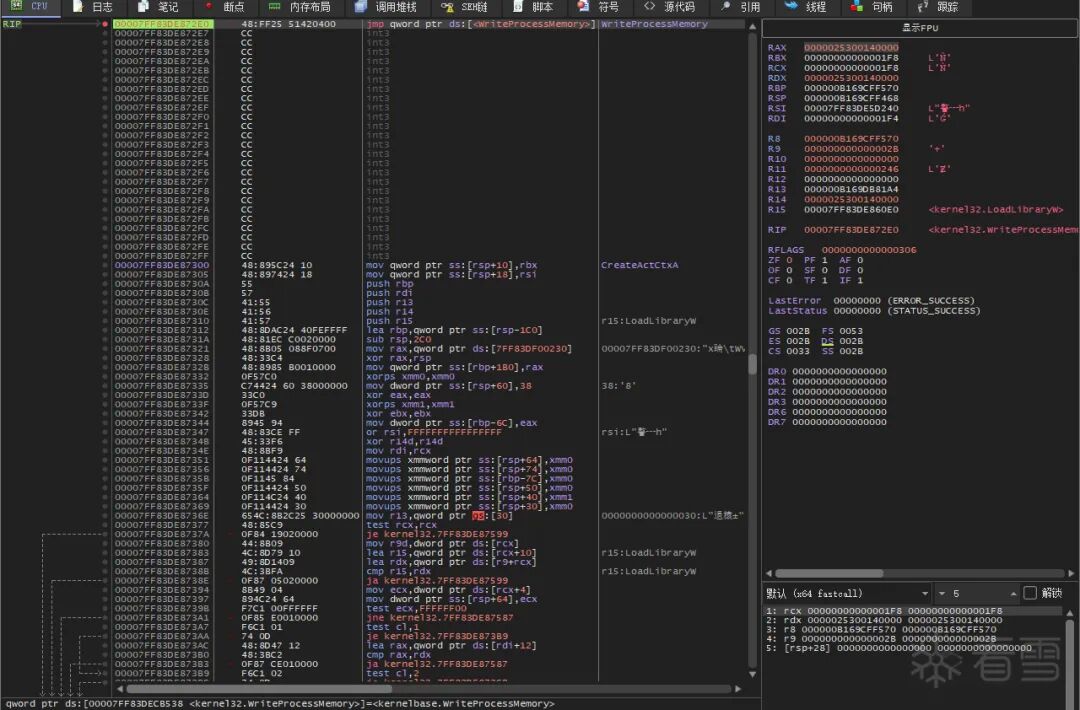1080x710 pixels.
Task: Open the 引用 references tab
Action: [741, 6]
